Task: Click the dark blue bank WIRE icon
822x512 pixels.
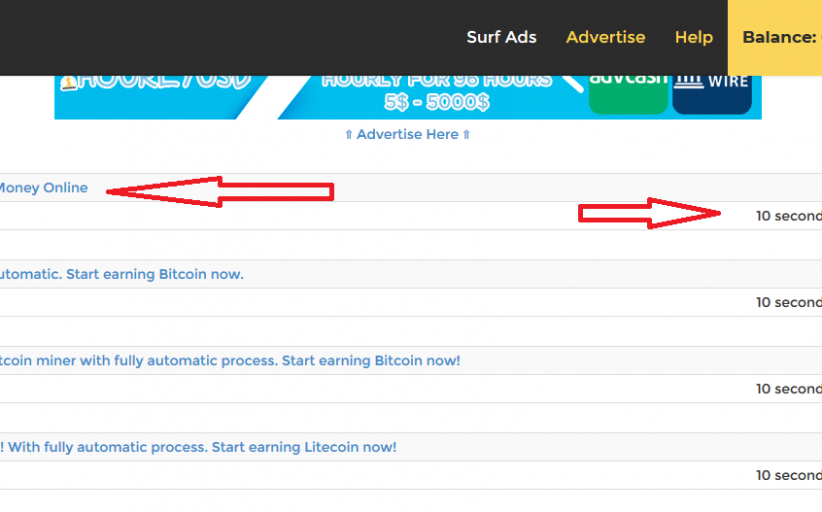Action: coord(712,92)
